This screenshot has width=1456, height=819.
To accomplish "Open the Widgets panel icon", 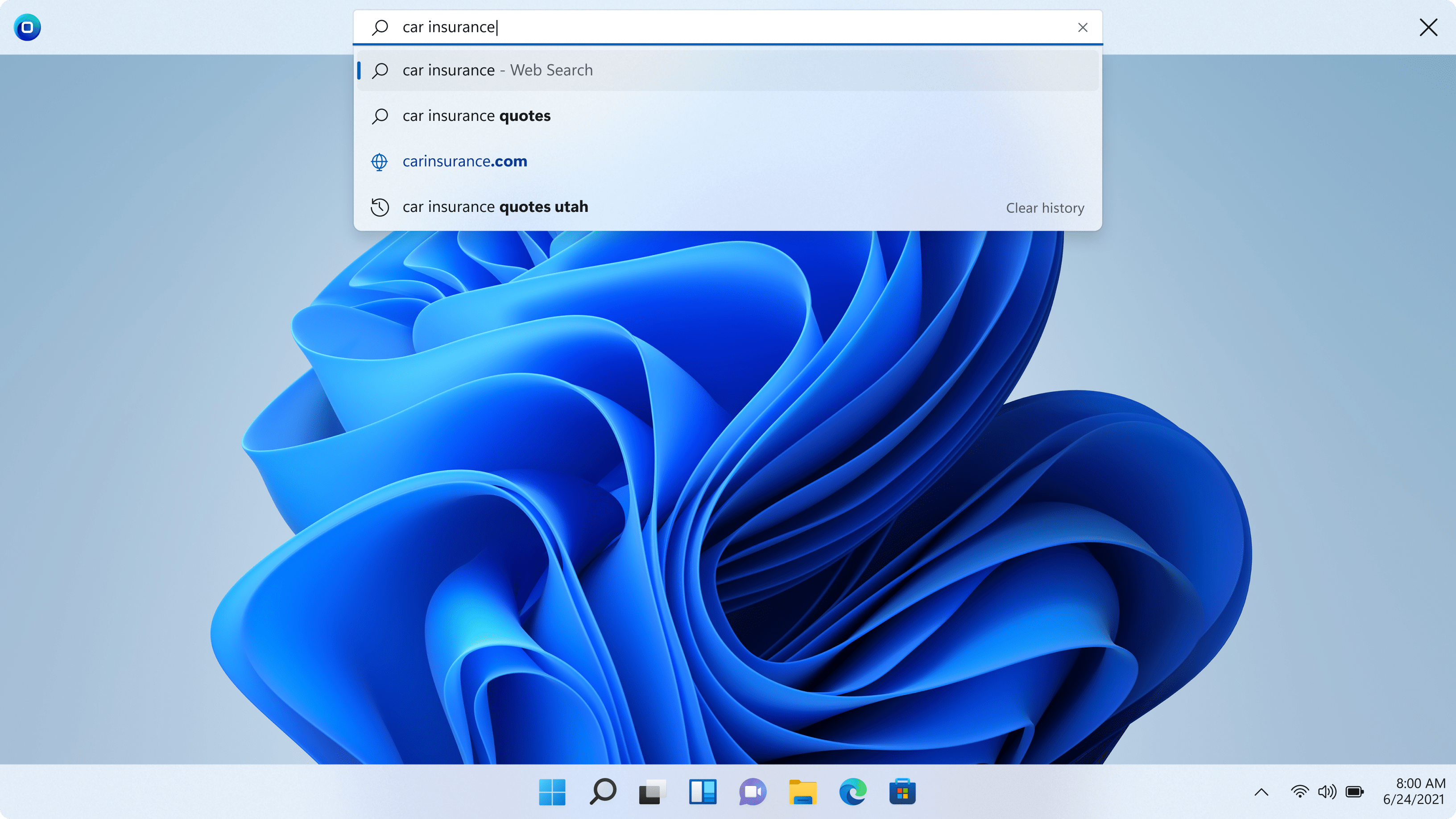I will pyautogui.click(x=703, y=791).
